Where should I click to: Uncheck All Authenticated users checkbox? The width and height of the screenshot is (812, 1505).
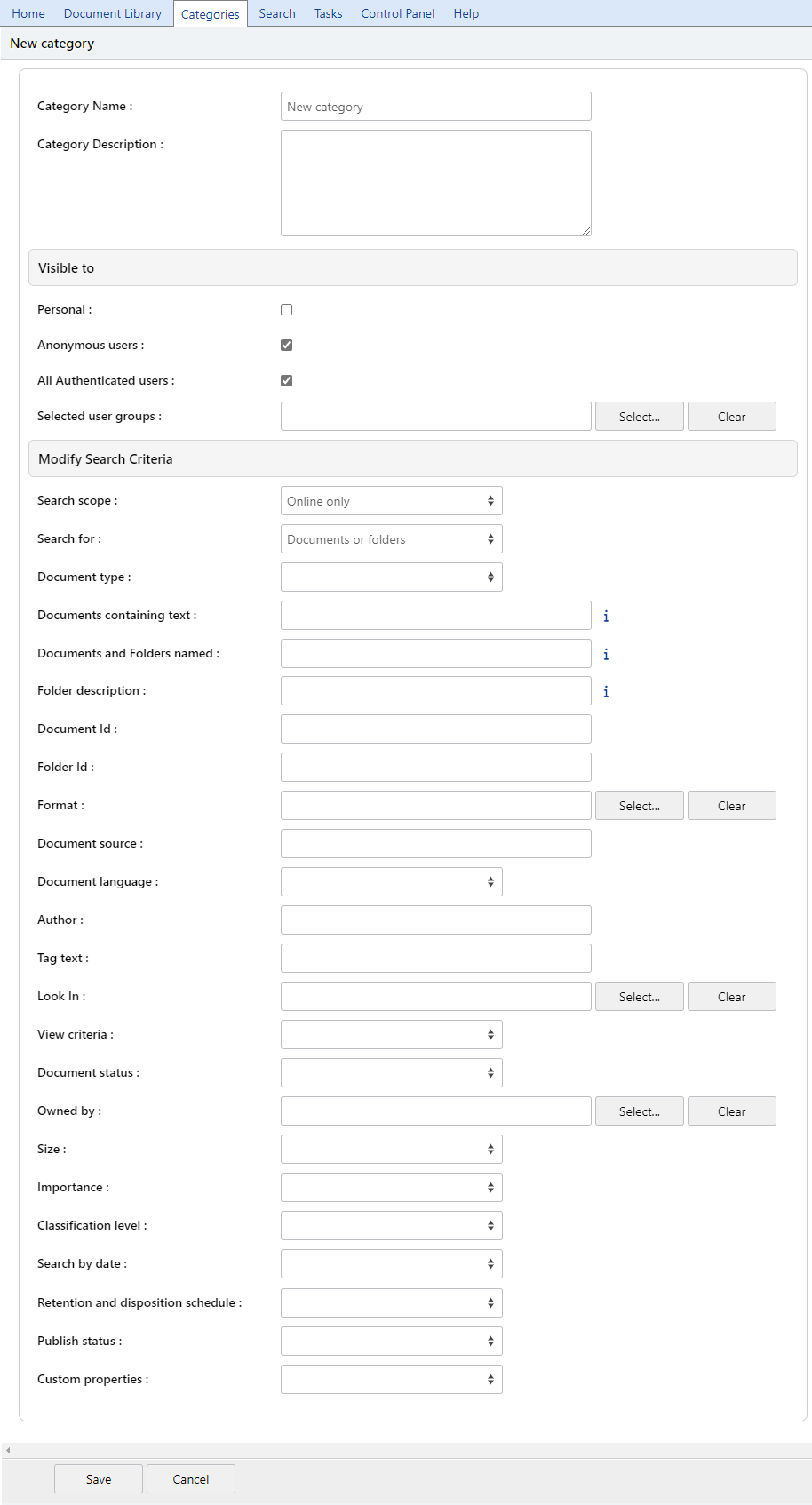pyautogui.click(x=286, y=381)
